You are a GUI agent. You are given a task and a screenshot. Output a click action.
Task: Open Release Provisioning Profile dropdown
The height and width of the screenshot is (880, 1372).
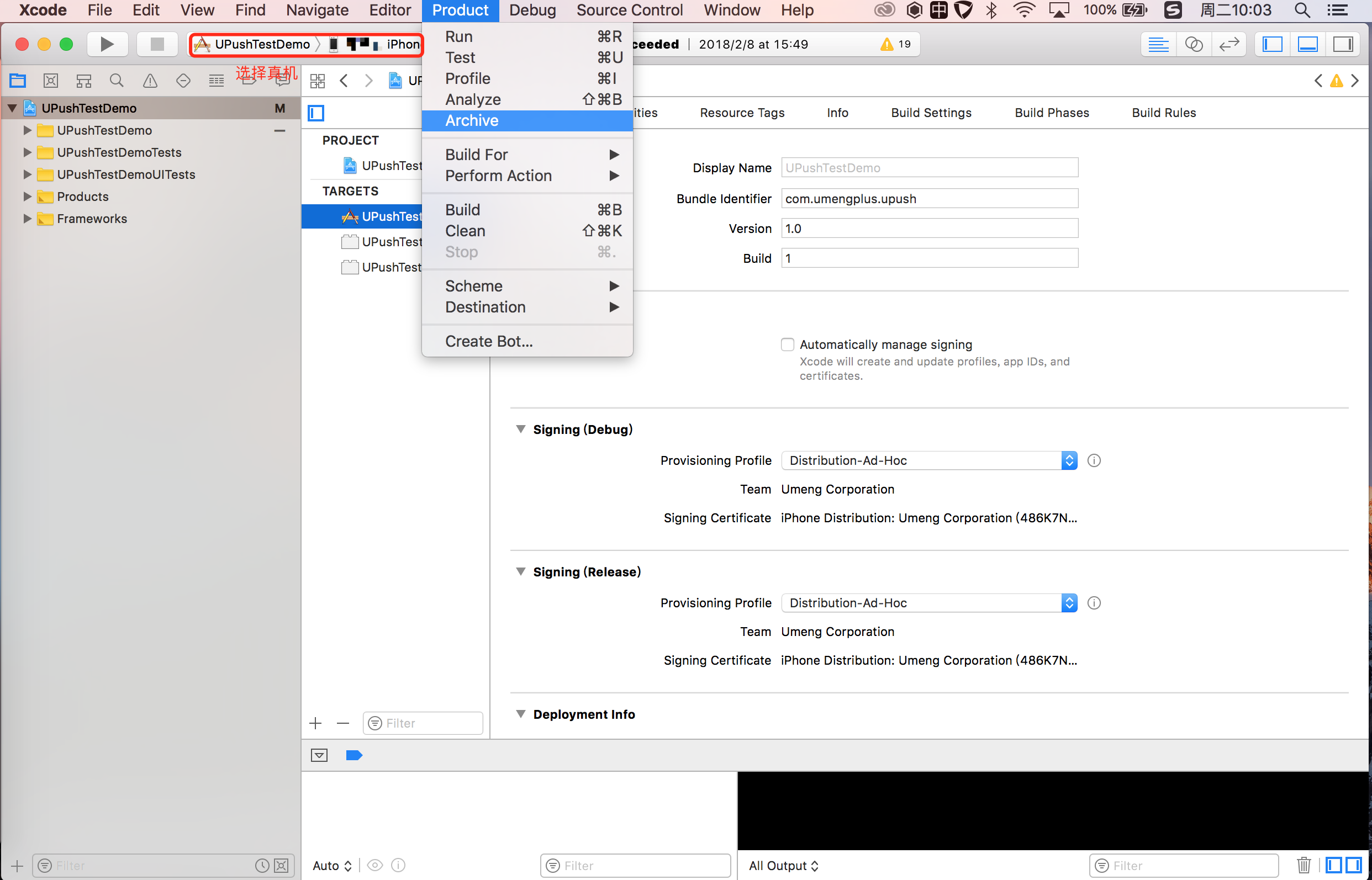930,603
